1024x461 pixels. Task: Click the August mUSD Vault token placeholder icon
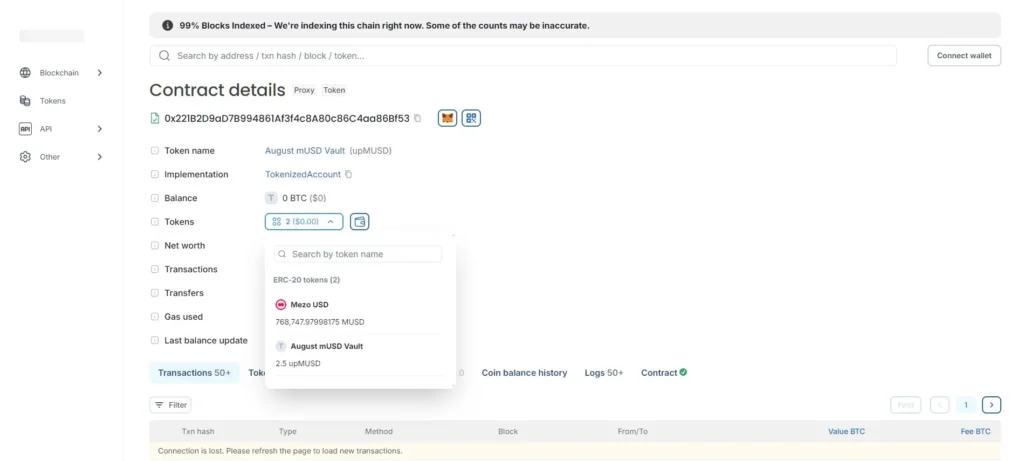point(281,346)
